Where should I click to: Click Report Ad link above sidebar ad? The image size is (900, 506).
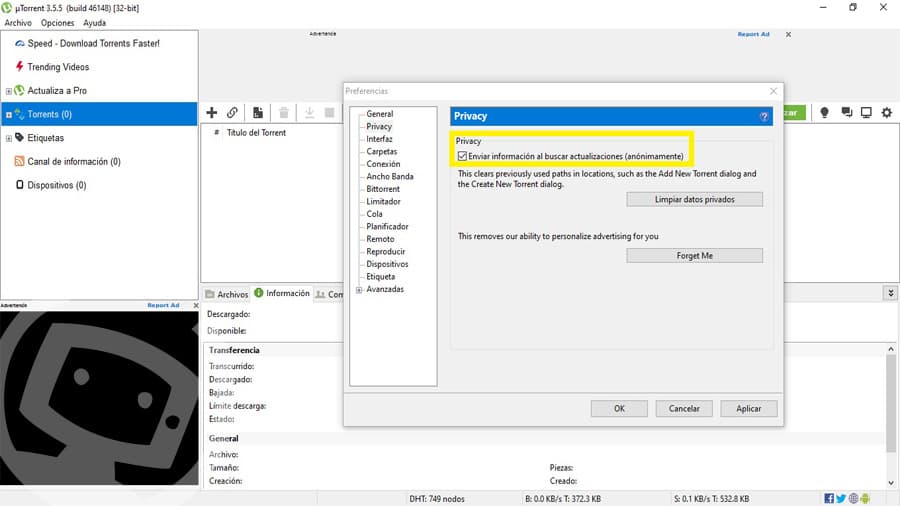pos(163,305)
